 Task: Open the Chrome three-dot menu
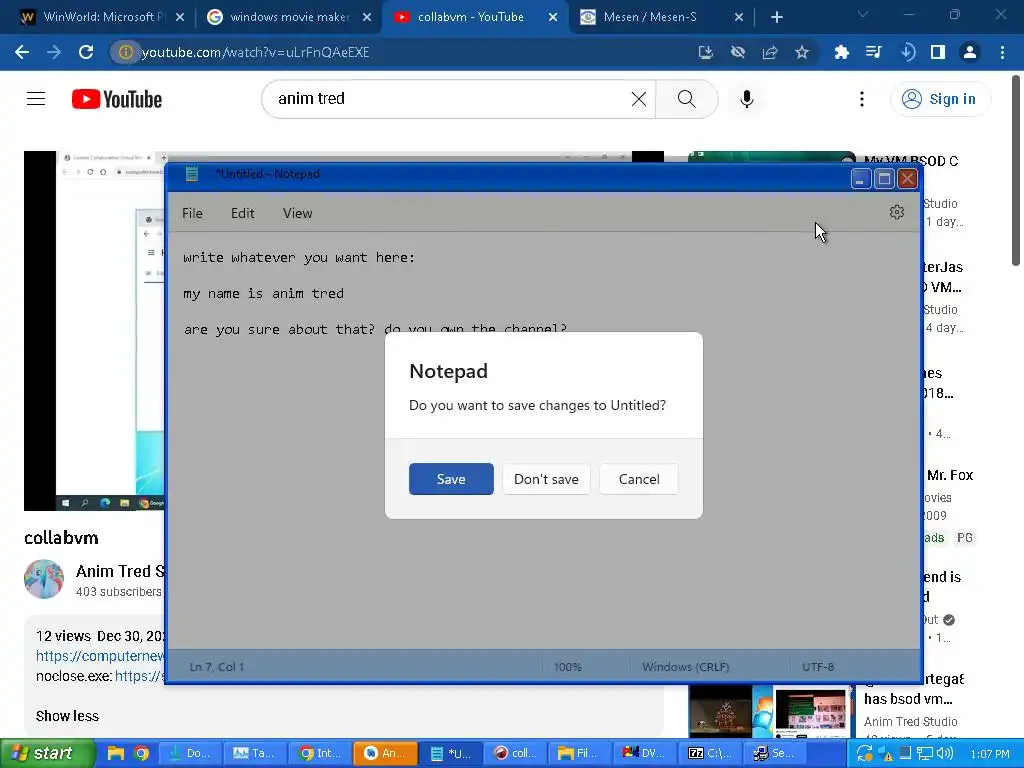click(1002, 52)
